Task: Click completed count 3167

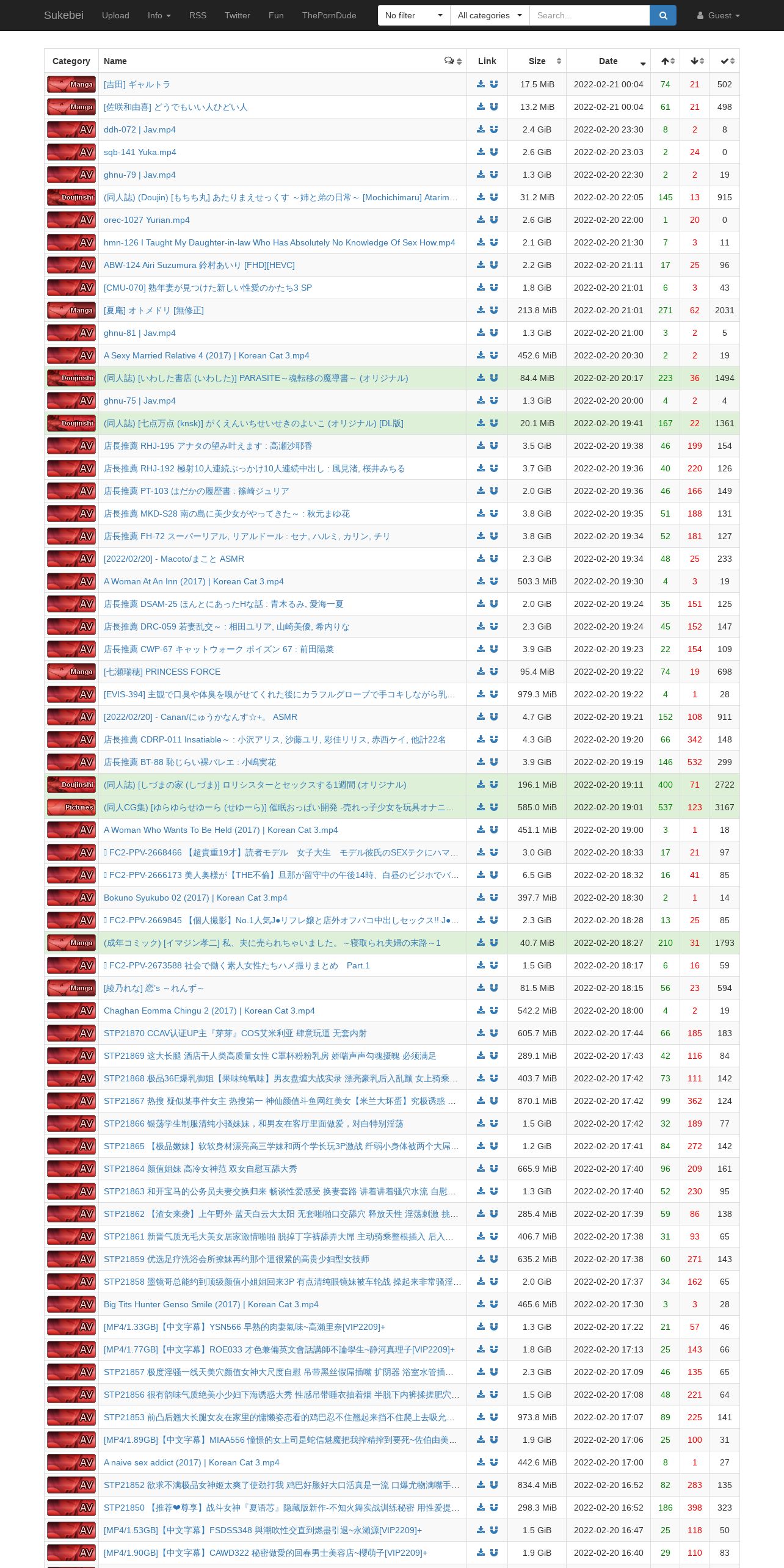Action: (x=725, y=807)
